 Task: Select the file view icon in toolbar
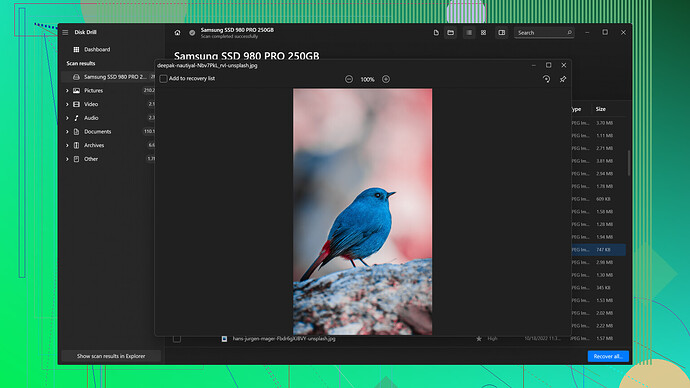[x=436, y=33]
